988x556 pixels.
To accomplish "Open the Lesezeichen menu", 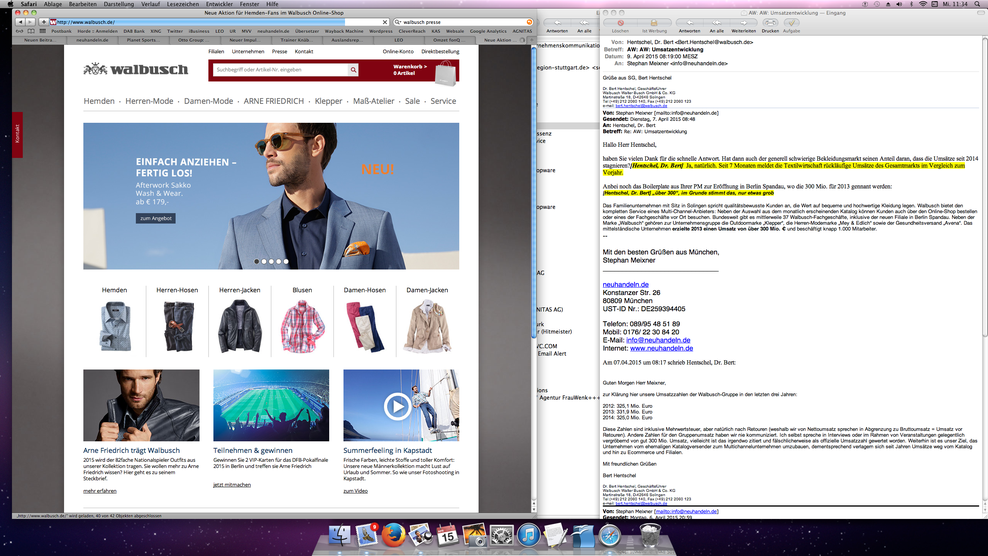I will (x=183, y=4).
